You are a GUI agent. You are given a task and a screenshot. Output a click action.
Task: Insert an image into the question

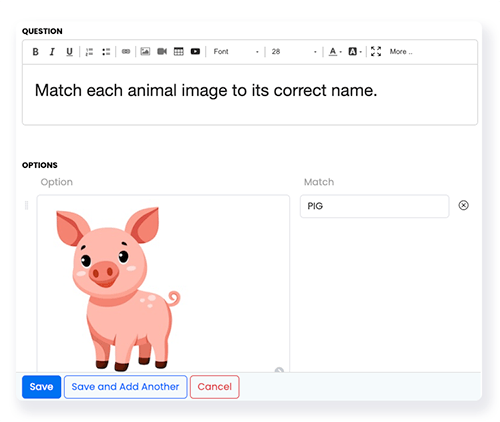(x=145, y=51)
